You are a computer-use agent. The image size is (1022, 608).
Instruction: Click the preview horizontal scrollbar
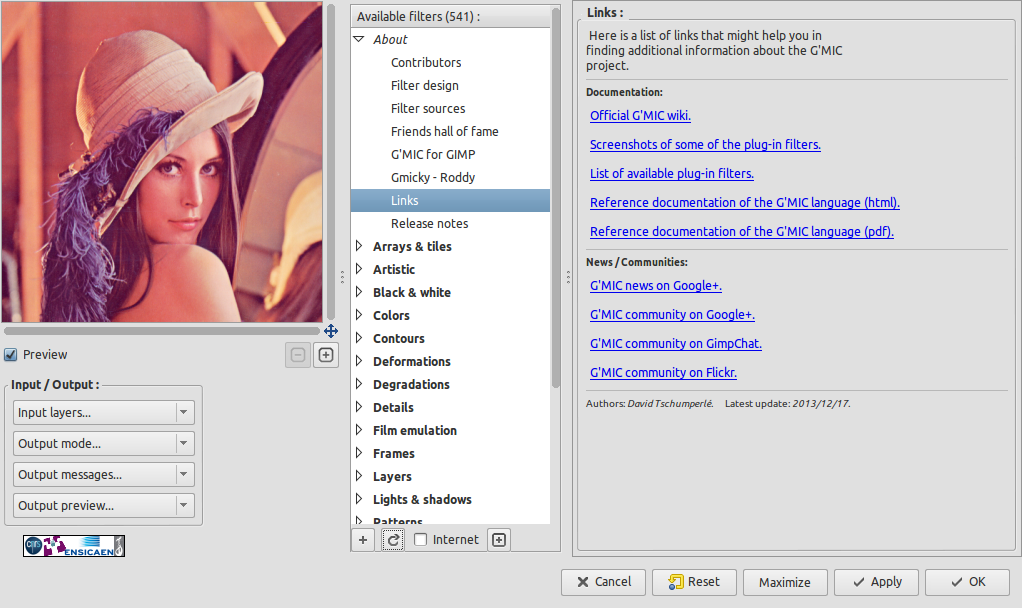pyautogui.click(x=162, y=331)
